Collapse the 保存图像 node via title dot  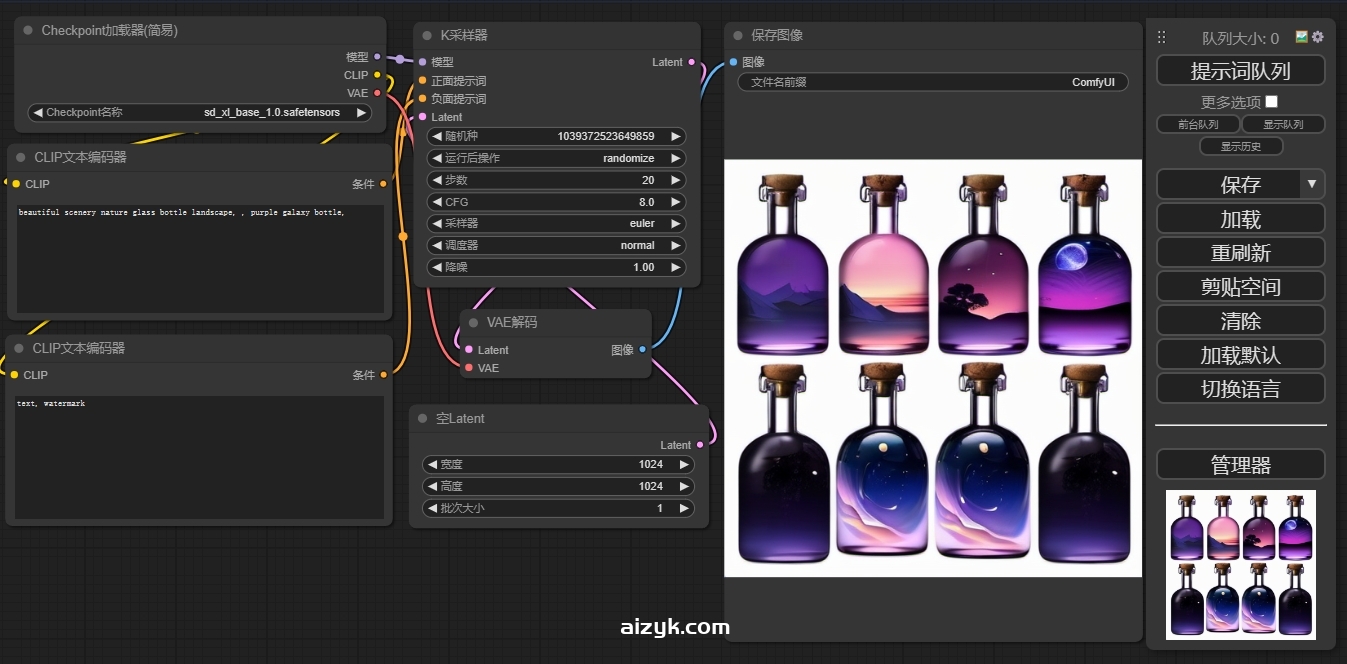tap(737, 35)
